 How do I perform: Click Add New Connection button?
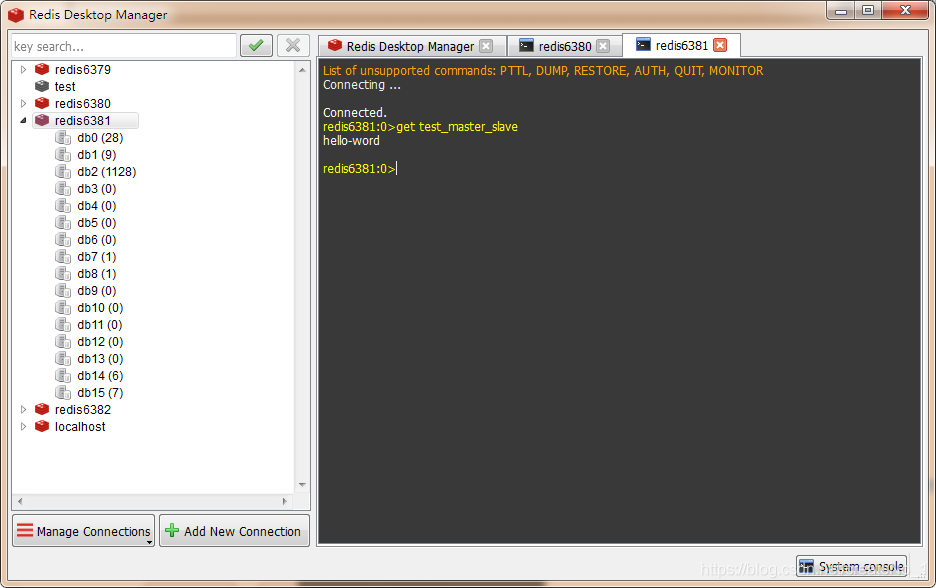click(235, 530)
